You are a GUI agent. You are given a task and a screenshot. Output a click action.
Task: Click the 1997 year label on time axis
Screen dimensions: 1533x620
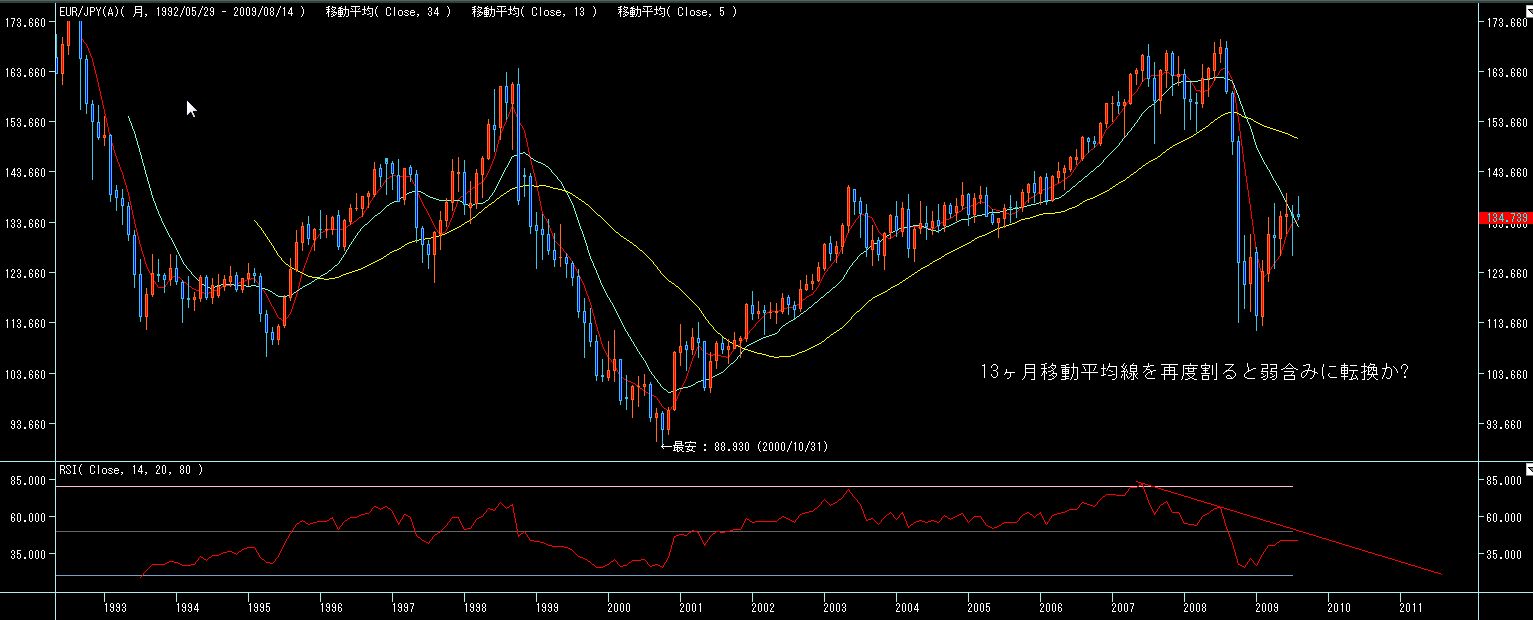[x=403, y=607]
